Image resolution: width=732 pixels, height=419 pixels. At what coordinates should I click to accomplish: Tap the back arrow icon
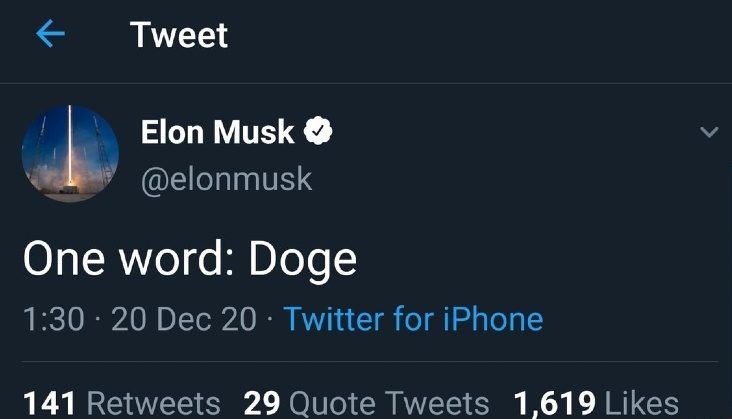click(x=50, y=35)
